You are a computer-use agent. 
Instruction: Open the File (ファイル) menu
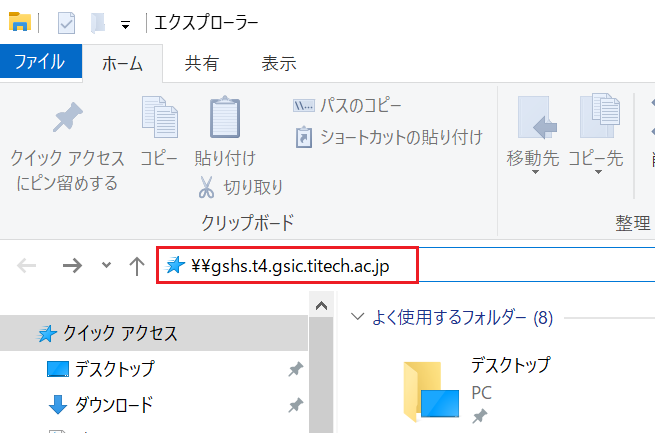40,62
